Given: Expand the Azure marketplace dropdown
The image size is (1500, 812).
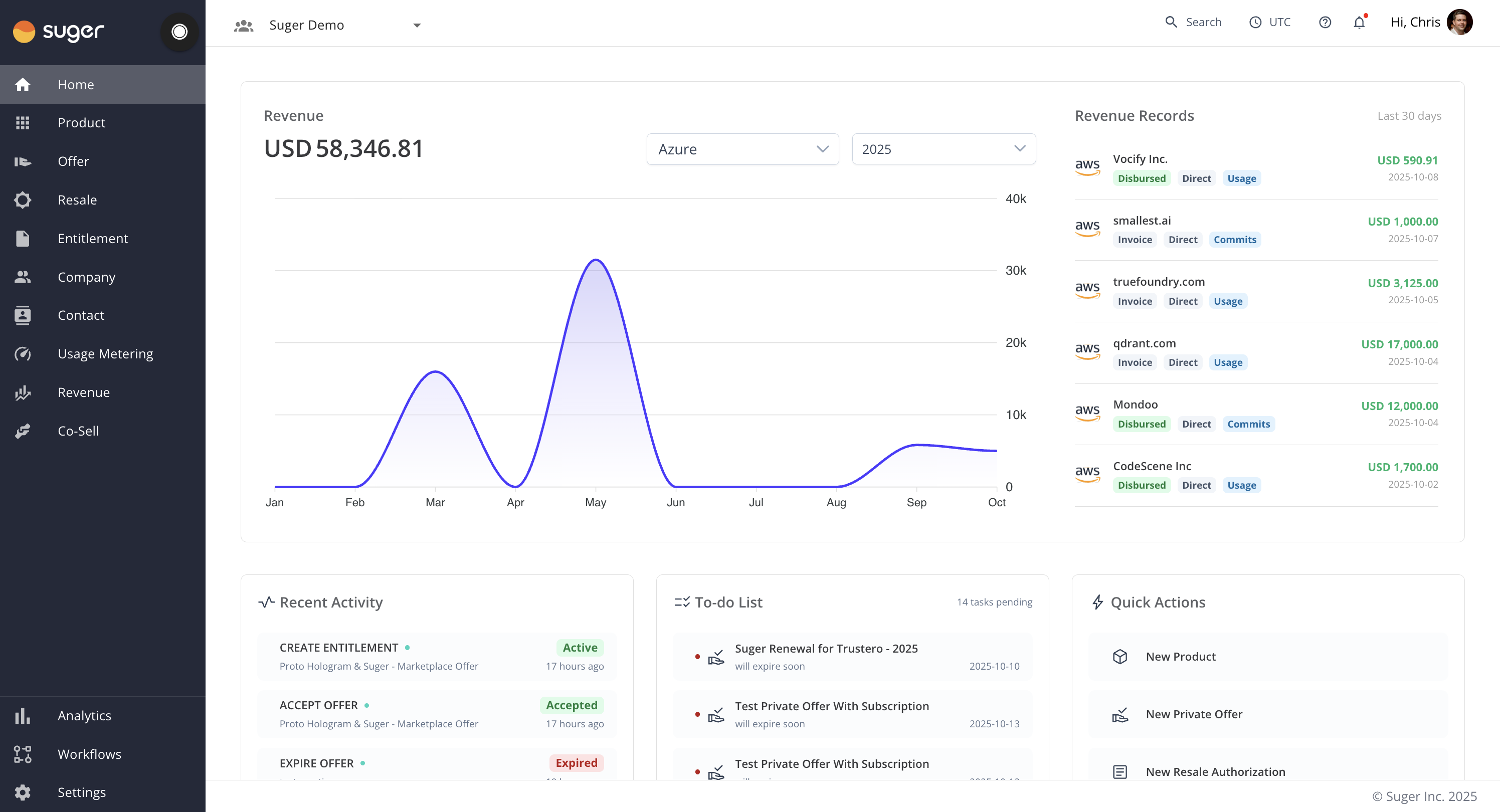Looking at the screenshot, I should click(x=742, y=149).
